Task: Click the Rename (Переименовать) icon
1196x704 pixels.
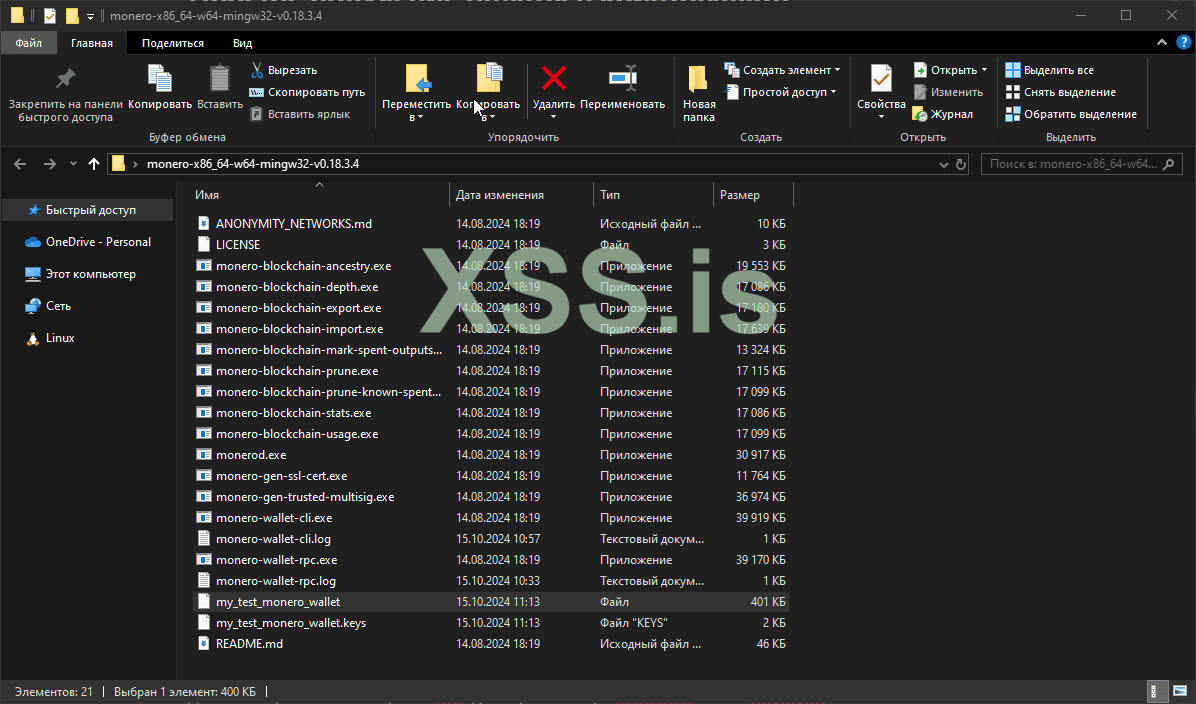Action: point(622,79)
